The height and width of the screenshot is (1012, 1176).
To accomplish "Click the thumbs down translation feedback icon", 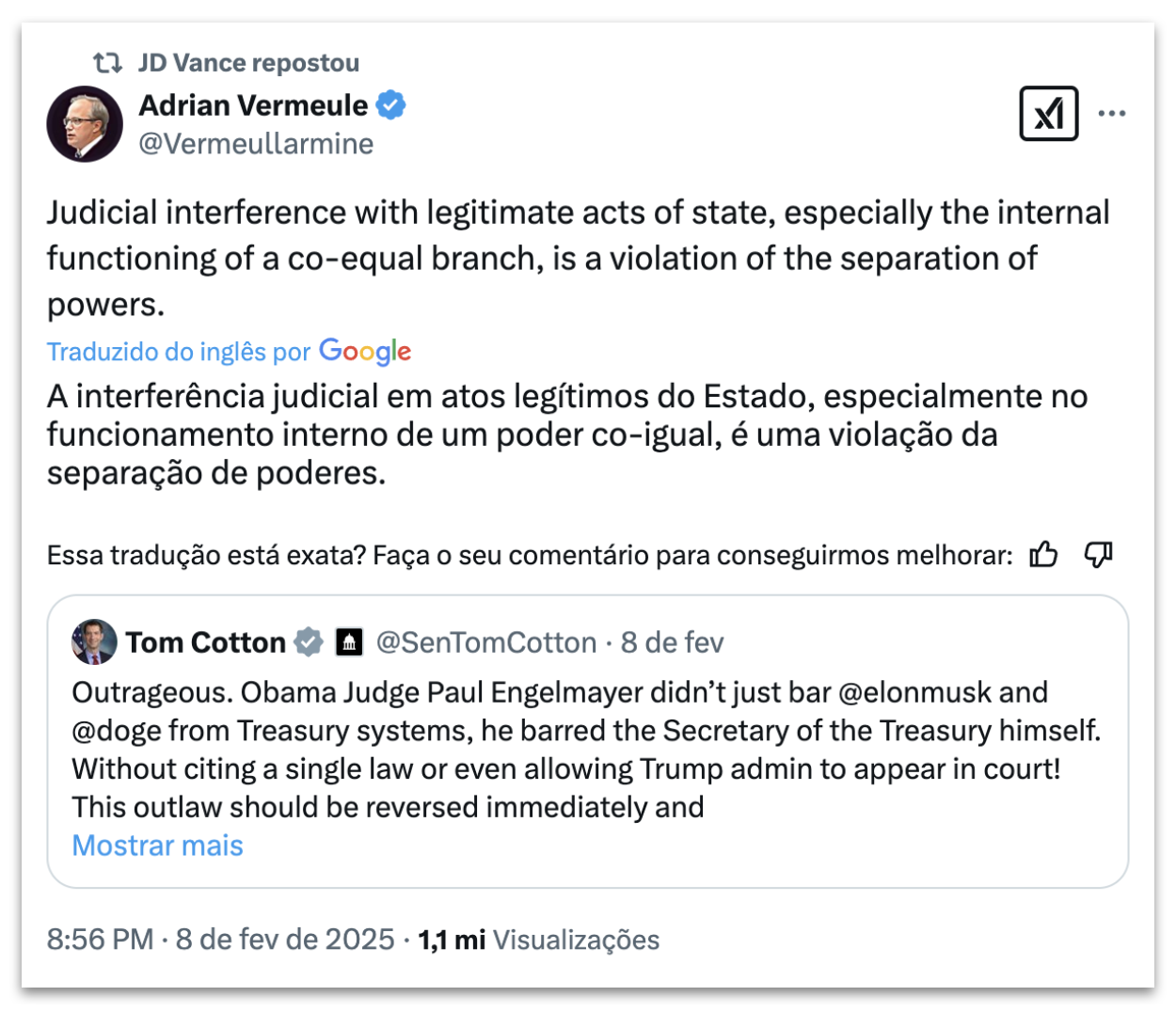I will pyautogui.click(x=1098, y=555).
